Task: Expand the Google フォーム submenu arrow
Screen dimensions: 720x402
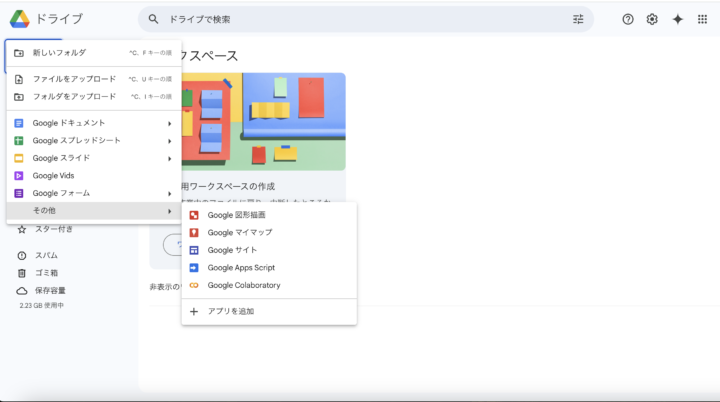Action: (x=169, y=194)
